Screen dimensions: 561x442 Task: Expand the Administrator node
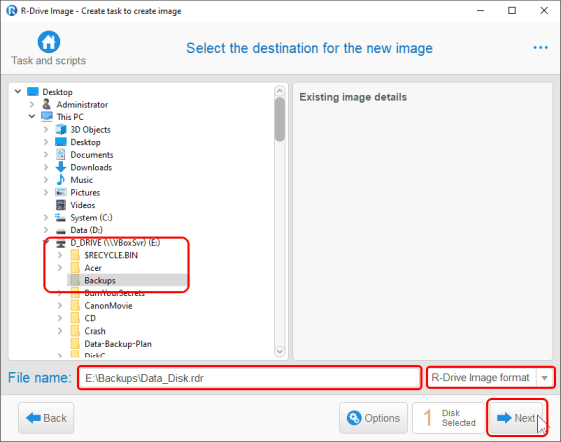[x=32, y=104]
